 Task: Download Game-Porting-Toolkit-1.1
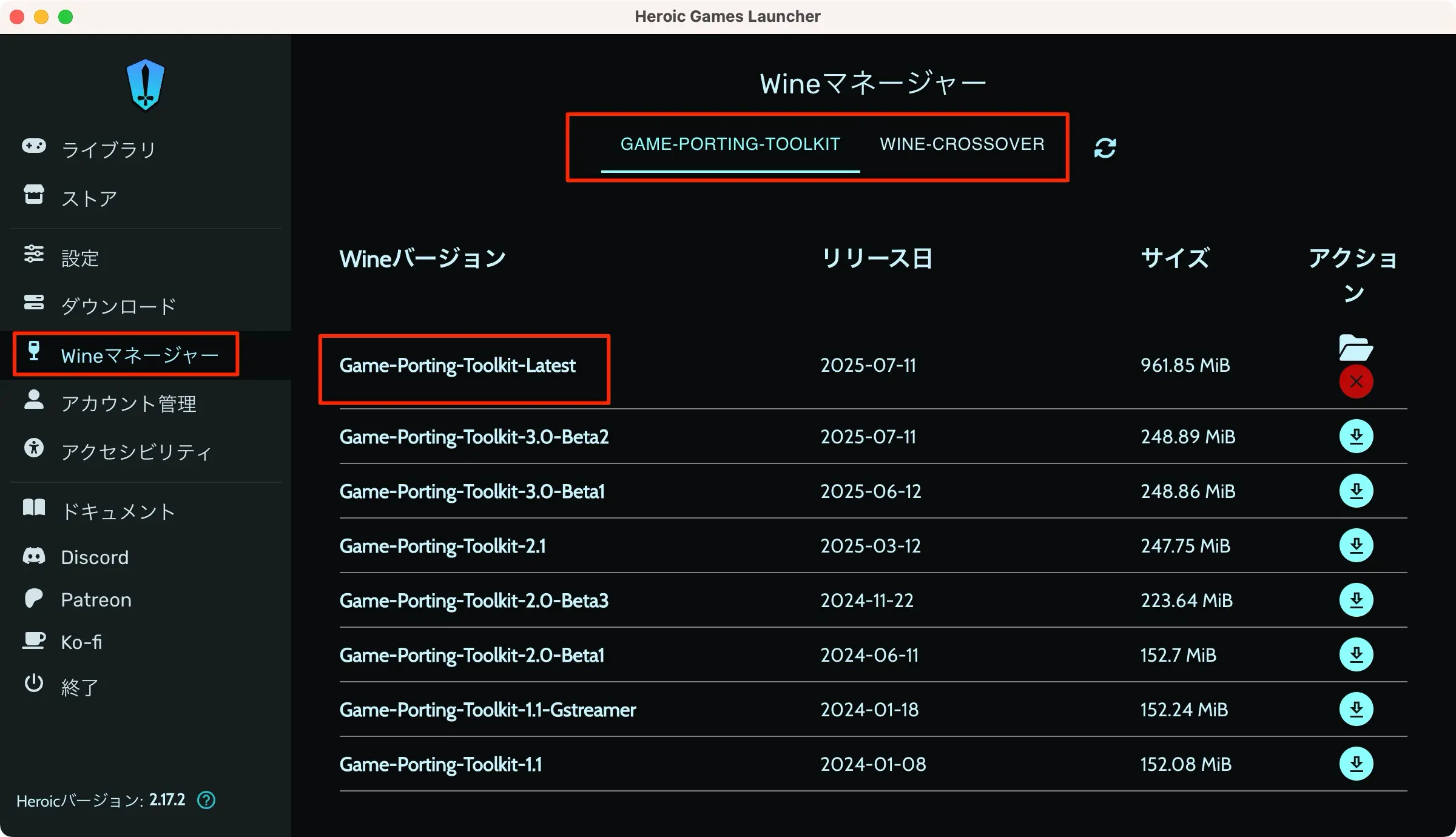click(1357, 764)
